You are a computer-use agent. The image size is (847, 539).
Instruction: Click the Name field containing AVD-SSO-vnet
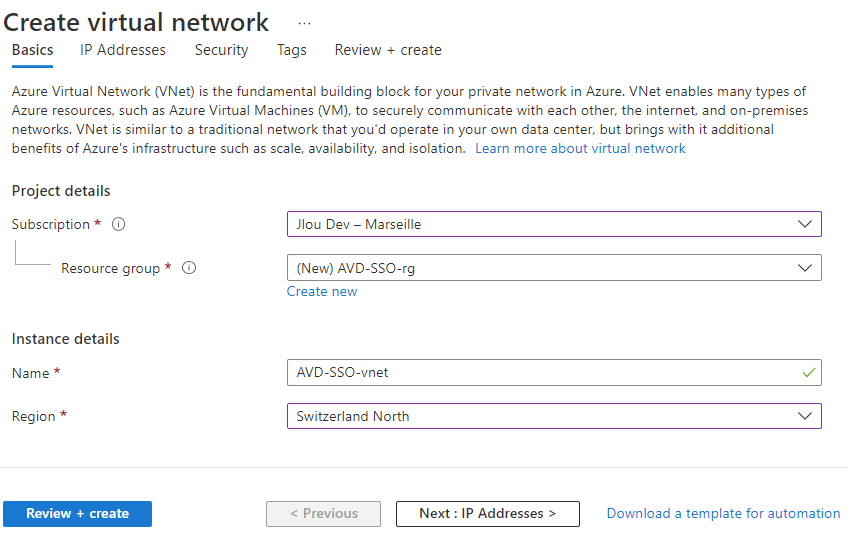[554, 373]
